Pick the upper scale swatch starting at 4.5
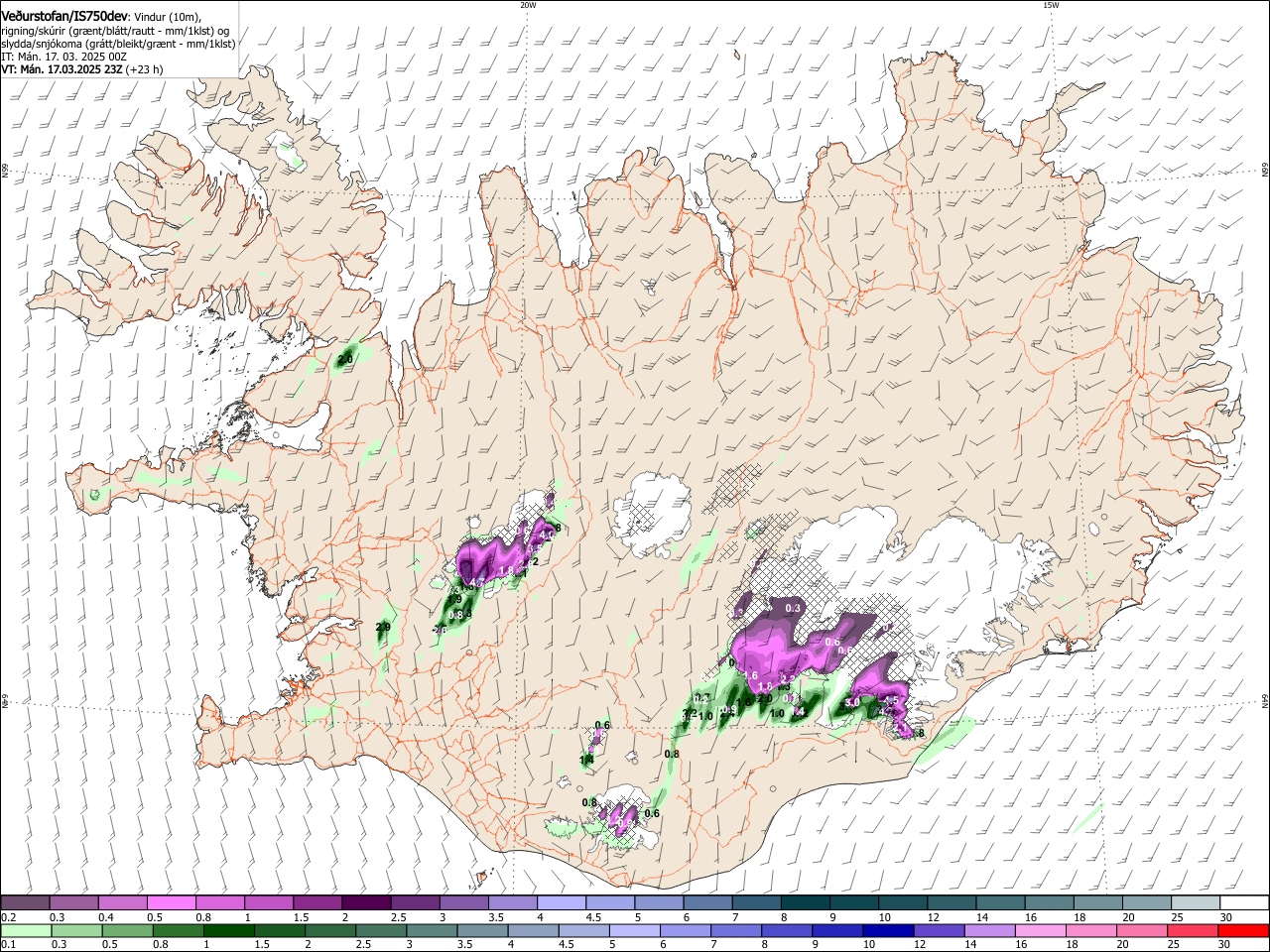This screenshot has width=1270, height=952. (x=608, y=902)
